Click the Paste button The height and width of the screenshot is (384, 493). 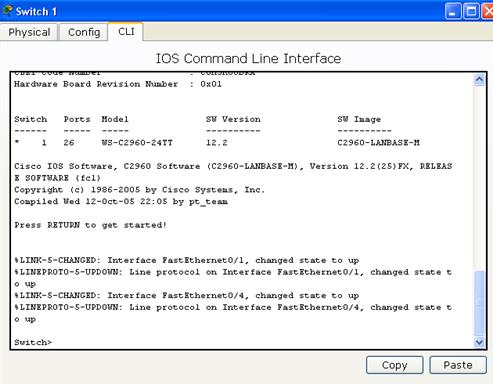(458, 365)
